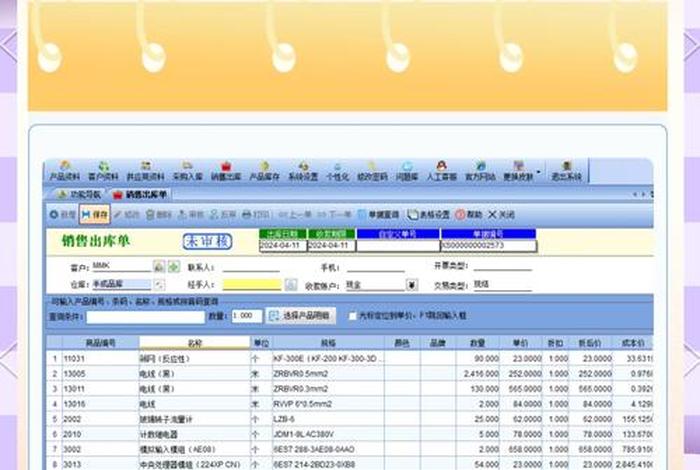Viewport: 700px width, 470px height.
Task: Click the 修改密码 icon
Action: 370,170
